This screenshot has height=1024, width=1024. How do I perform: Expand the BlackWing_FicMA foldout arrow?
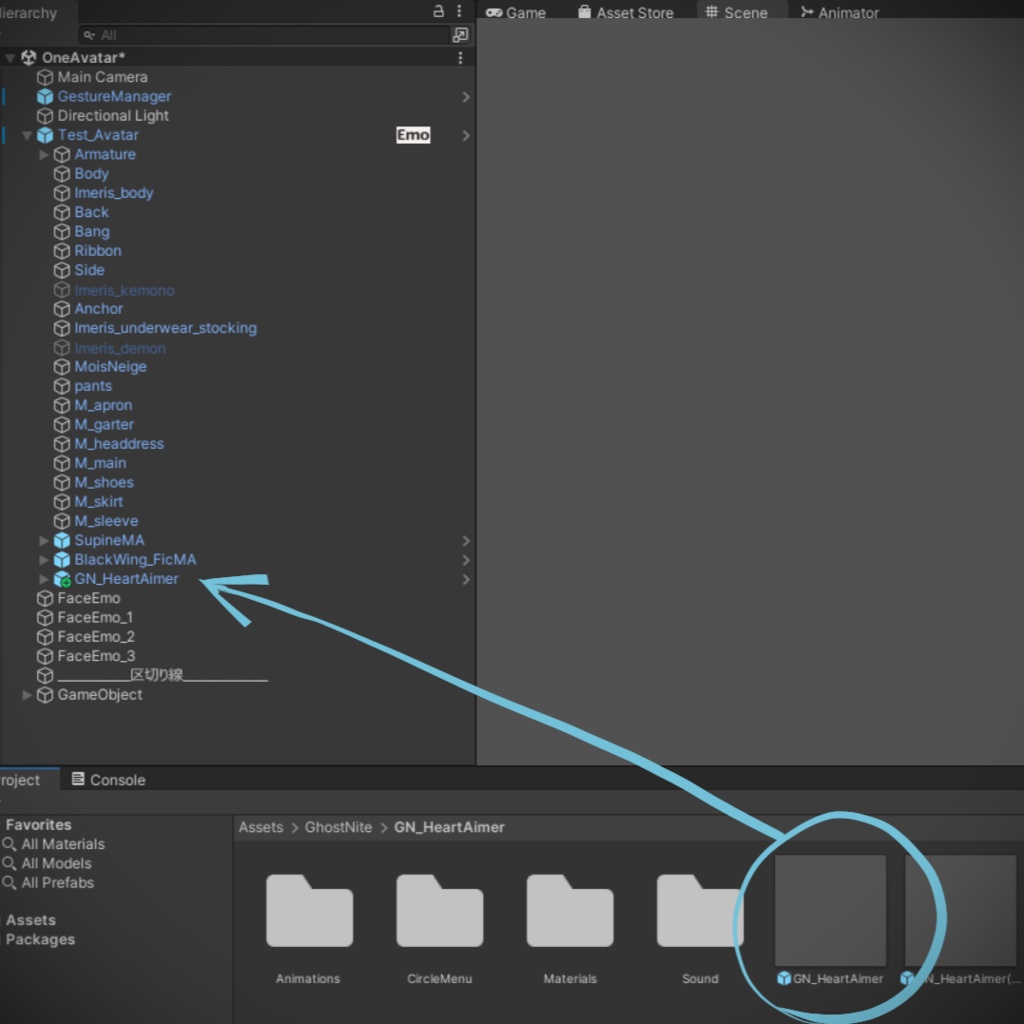(44, 560)
